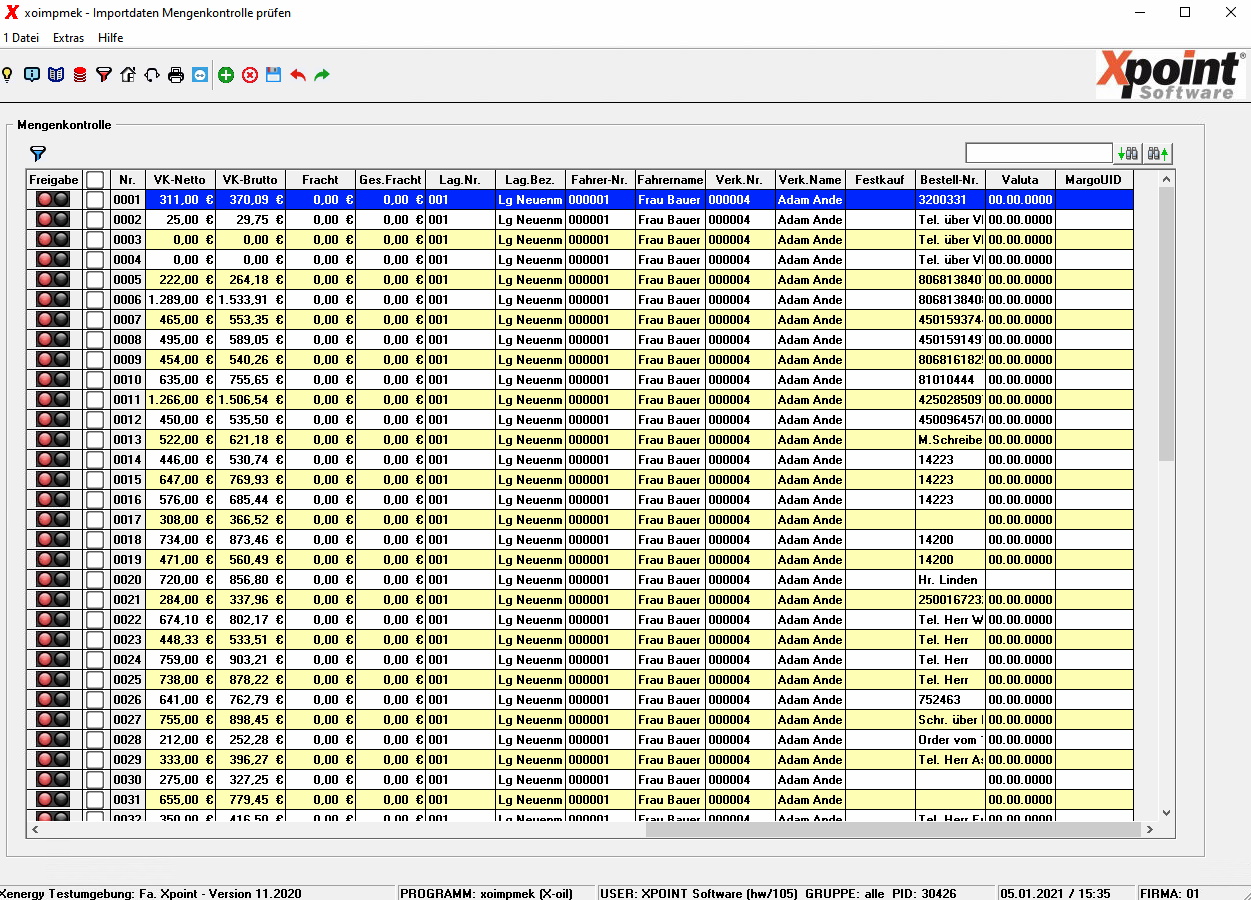1251x900 pixels.
Task: Sort by the VK-Netto column header
Action: click(x=180, y=180)
